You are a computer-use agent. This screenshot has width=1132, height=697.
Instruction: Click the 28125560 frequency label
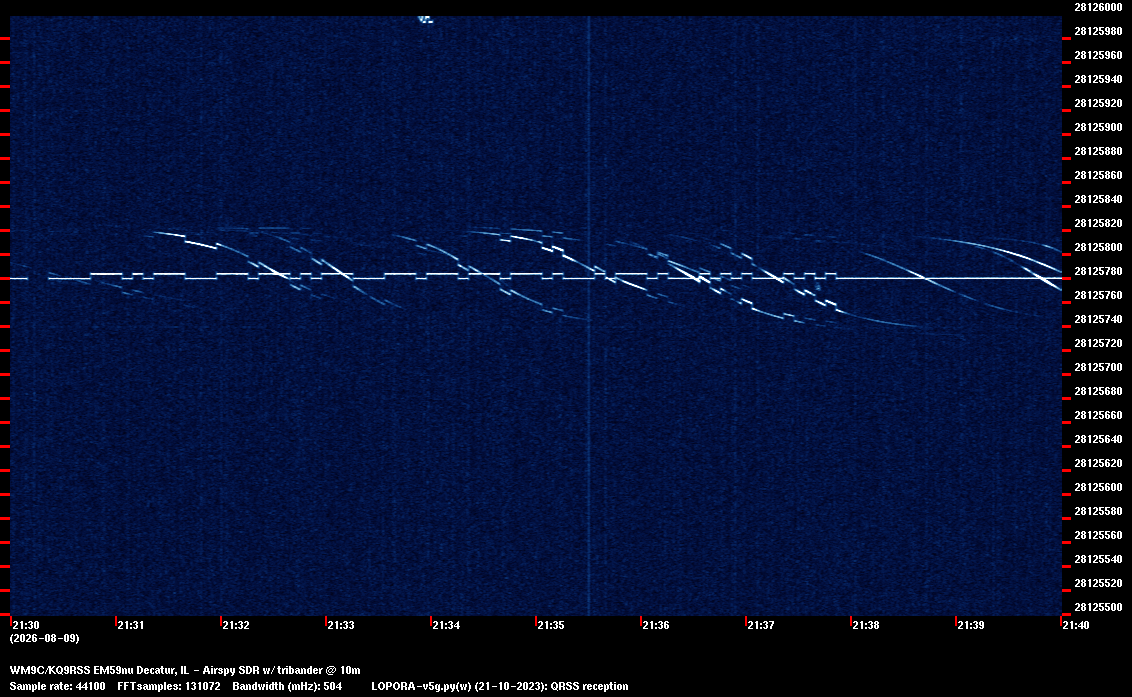click(x=1098, y=534)
